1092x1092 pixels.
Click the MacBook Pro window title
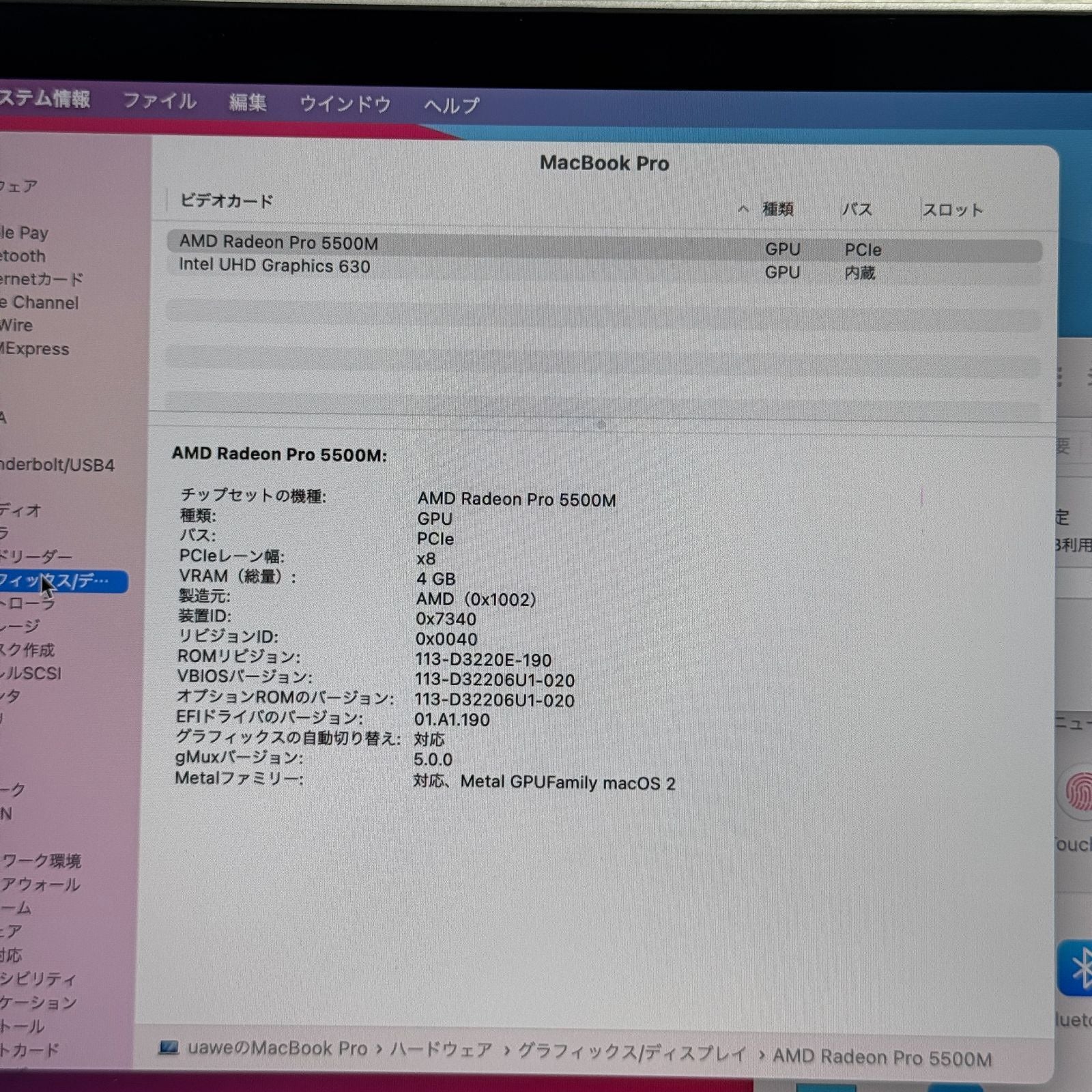[605, 163]
